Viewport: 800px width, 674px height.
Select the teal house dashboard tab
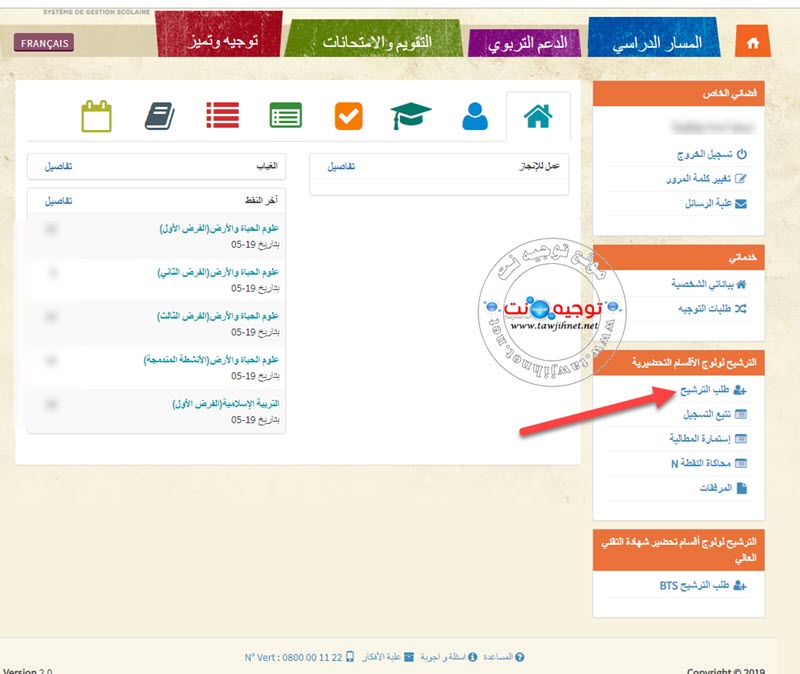(x=538, y=116)
